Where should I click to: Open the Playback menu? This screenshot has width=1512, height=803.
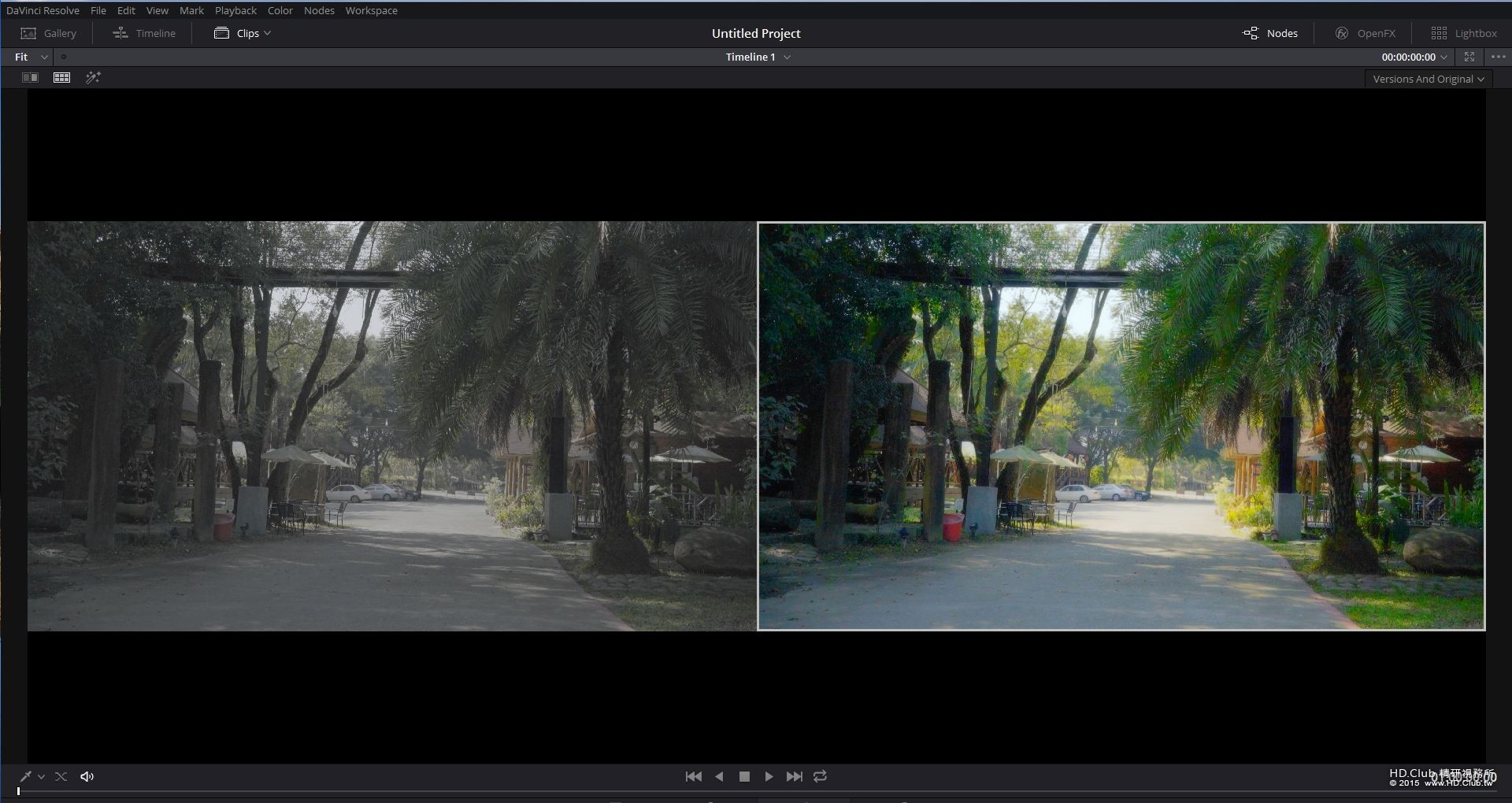click(x=236, y=10)
